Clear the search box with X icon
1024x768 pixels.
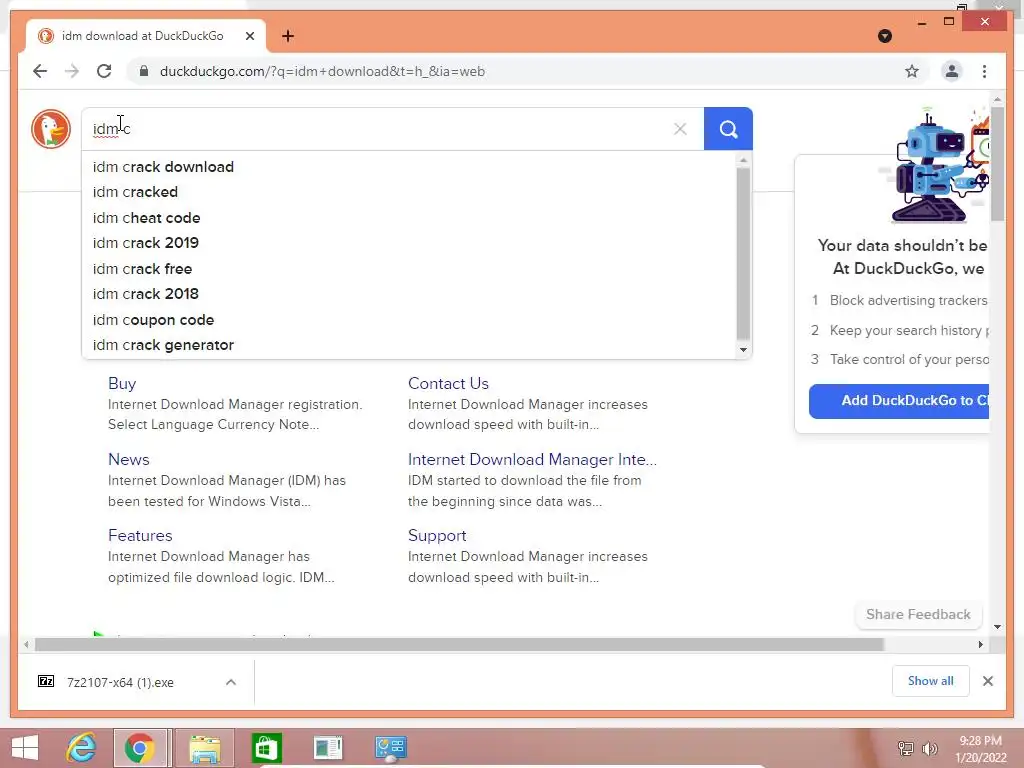tap(680, 129)
